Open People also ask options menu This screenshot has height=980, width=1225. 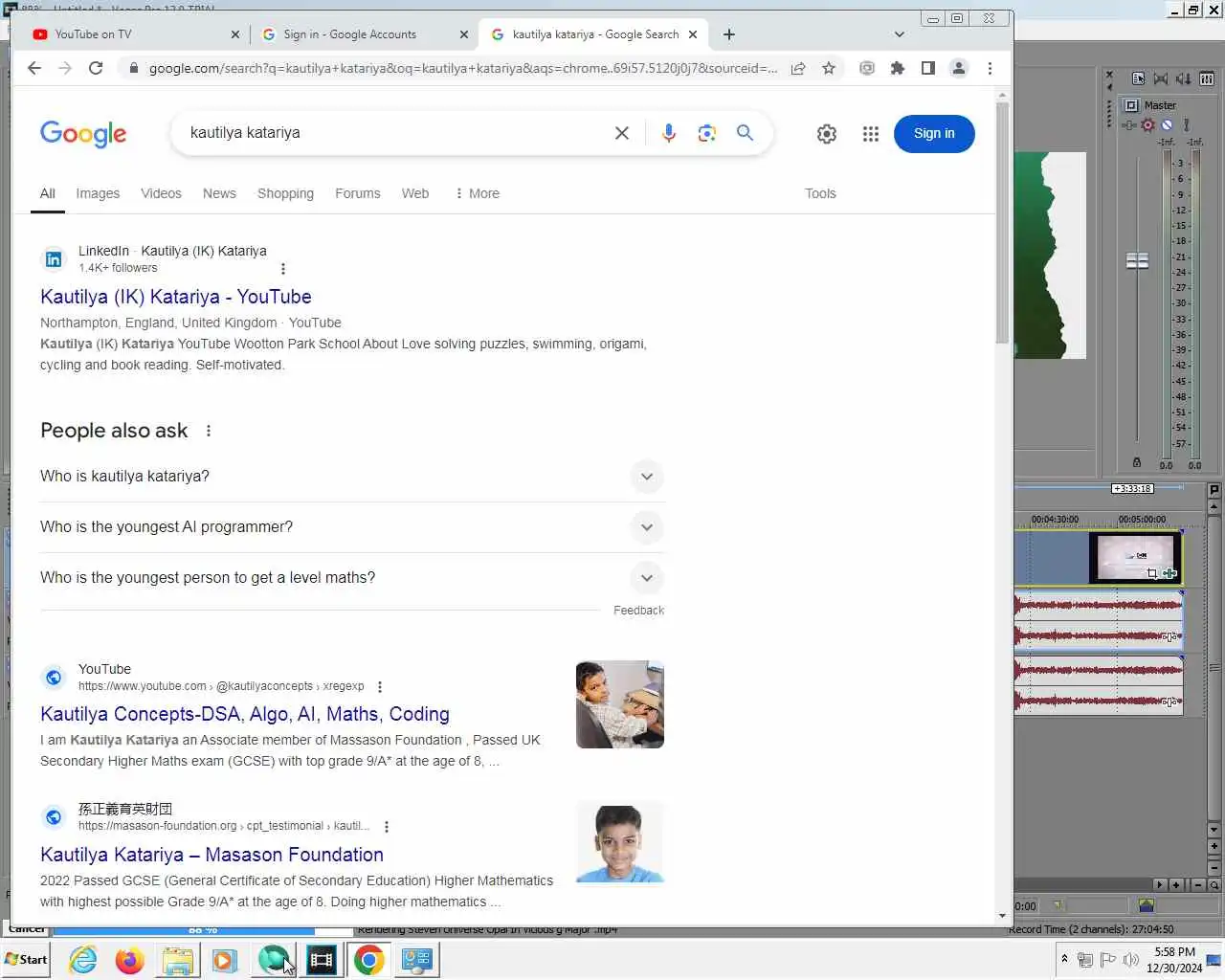pos(209,431)
